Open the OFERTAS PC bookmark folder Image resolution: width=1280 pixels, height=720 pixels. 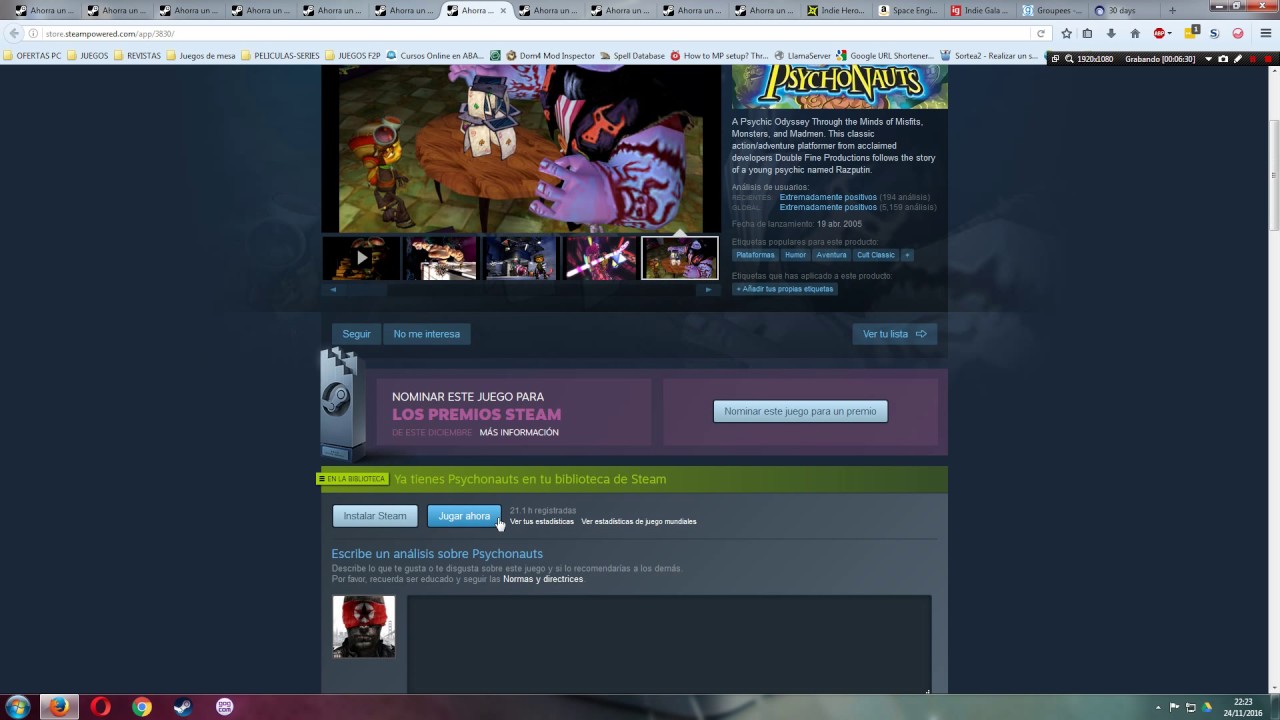click(33, 56)
